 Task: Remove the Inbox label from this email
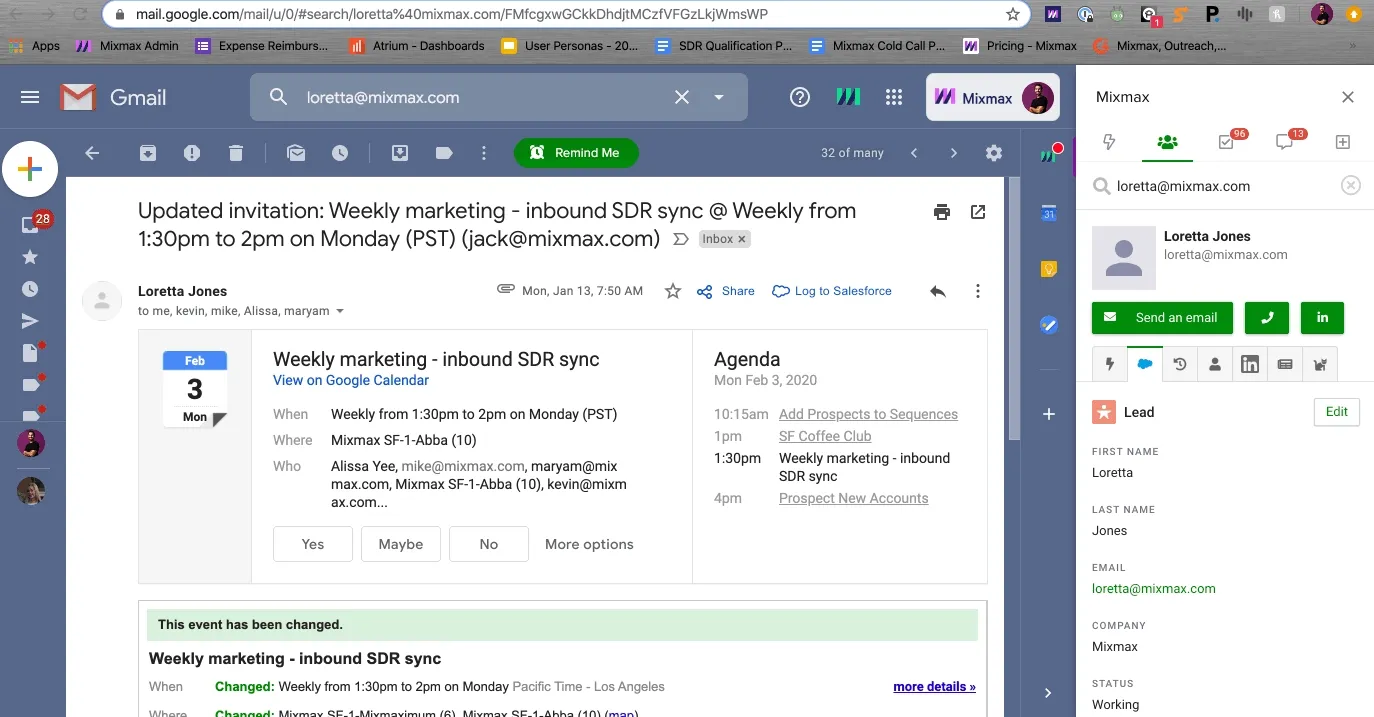tap(742, 239)
